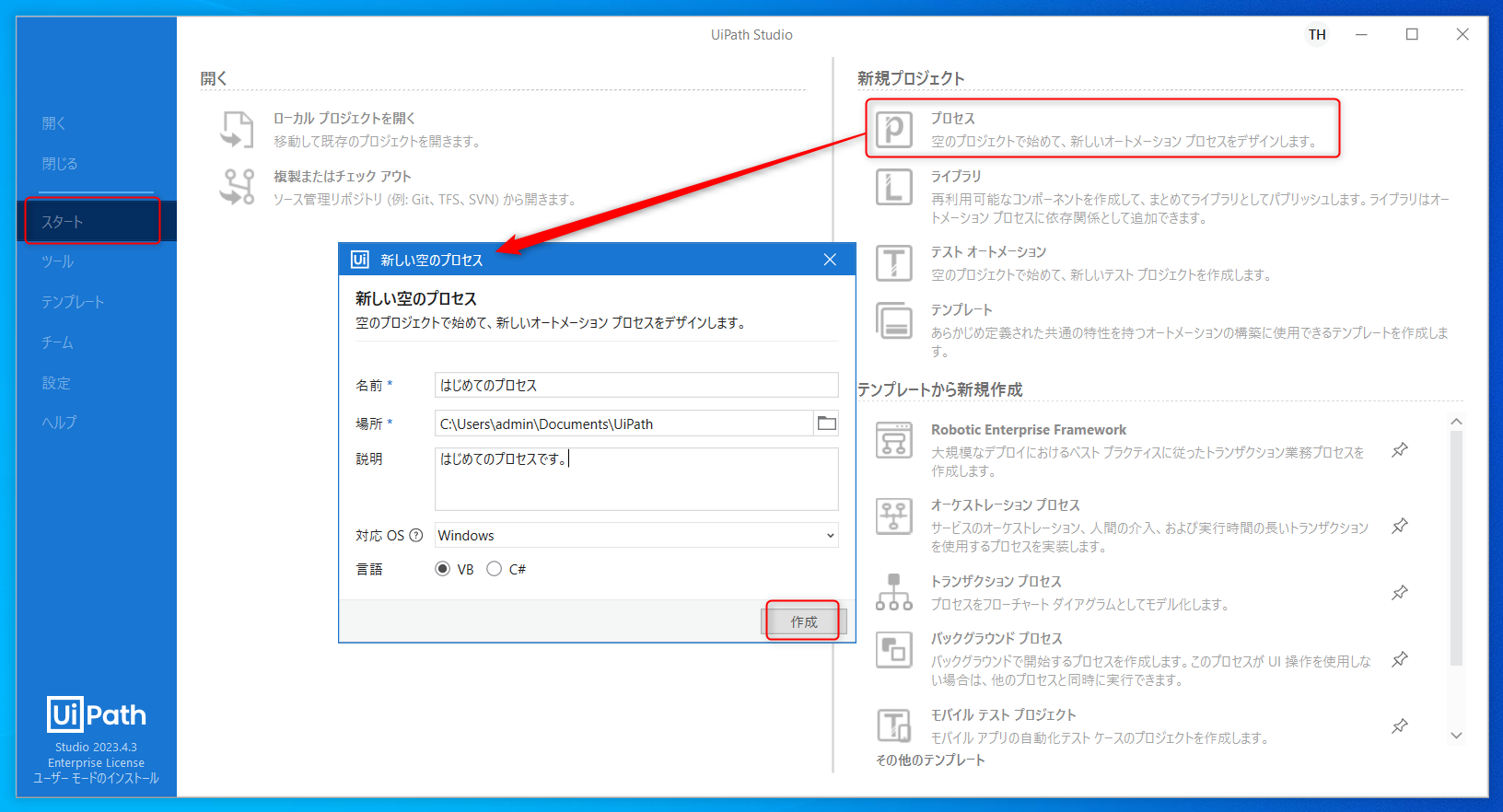The width and height of the screenshot is (1503, 812).
Task: Click the Robotic Enterprise Framework template icon
Action: 893,440
